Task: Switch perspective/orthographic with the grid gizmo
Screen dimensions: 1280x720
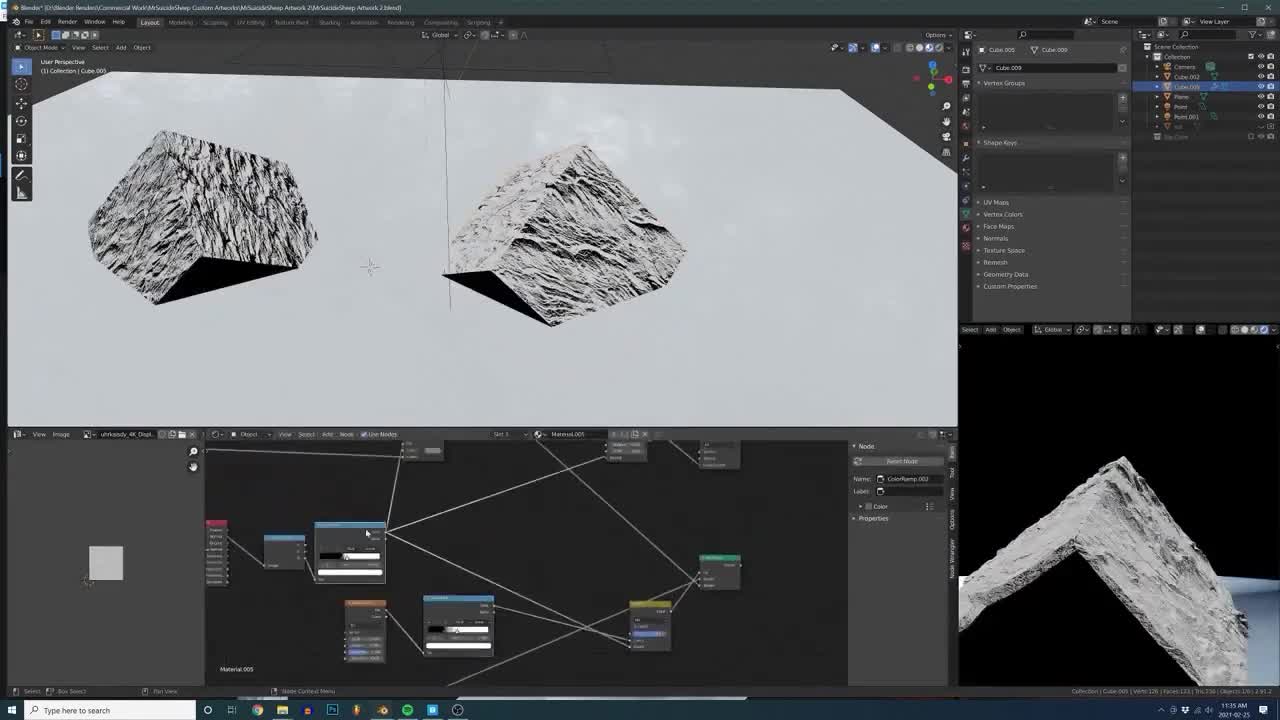Action: click(946, 152)
